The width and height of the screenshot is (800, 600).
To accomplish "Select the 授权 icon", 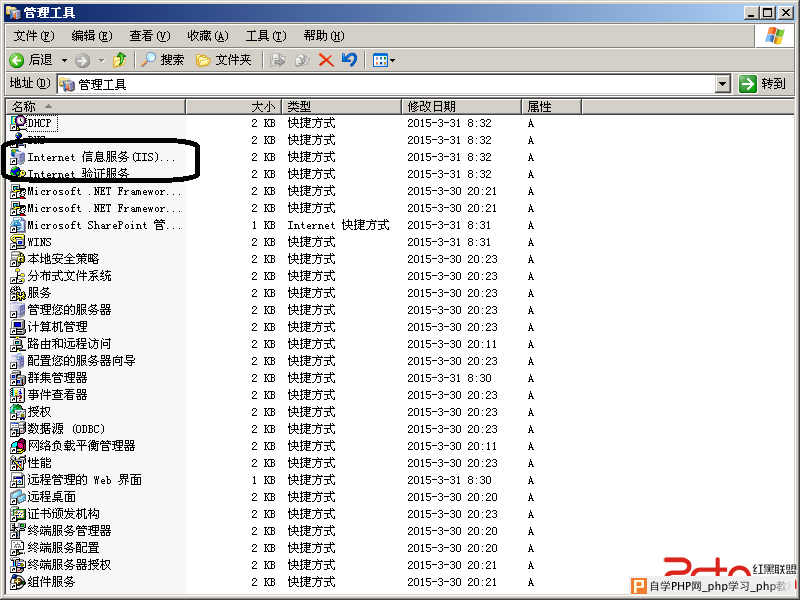I will coord(18,411).
